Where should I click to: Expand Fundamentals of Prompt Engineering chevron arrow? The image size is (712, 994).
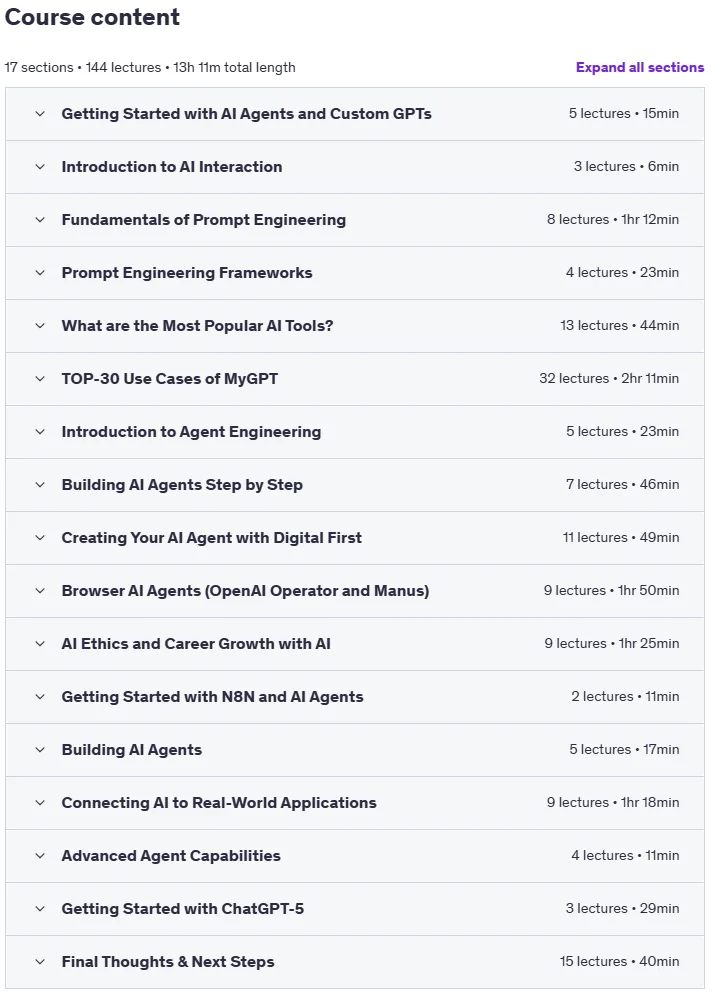coord(40,220)
